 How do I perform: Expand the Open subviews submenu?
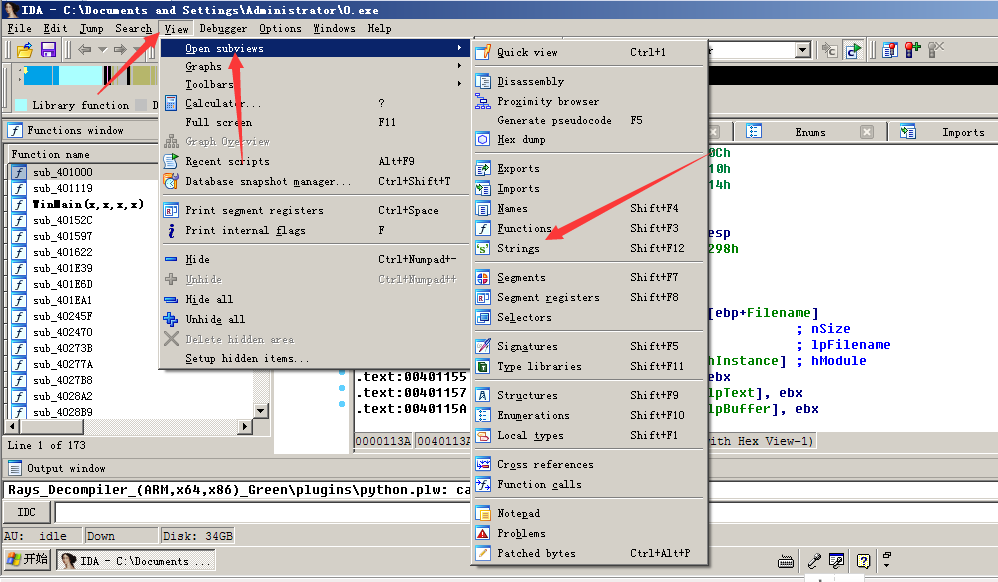pos(315,48)
